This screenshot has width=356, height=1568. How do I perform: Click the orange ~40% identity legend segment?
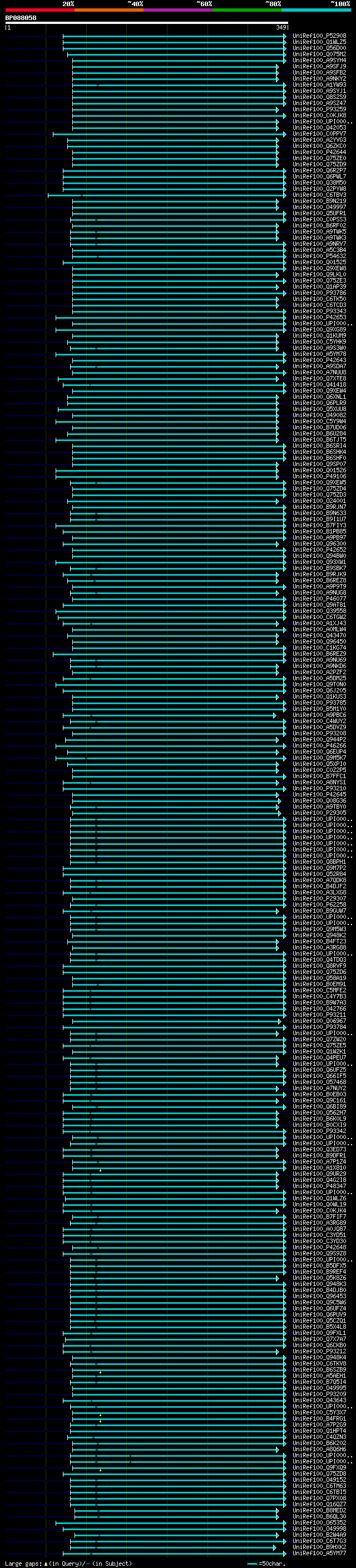point(109,11)
